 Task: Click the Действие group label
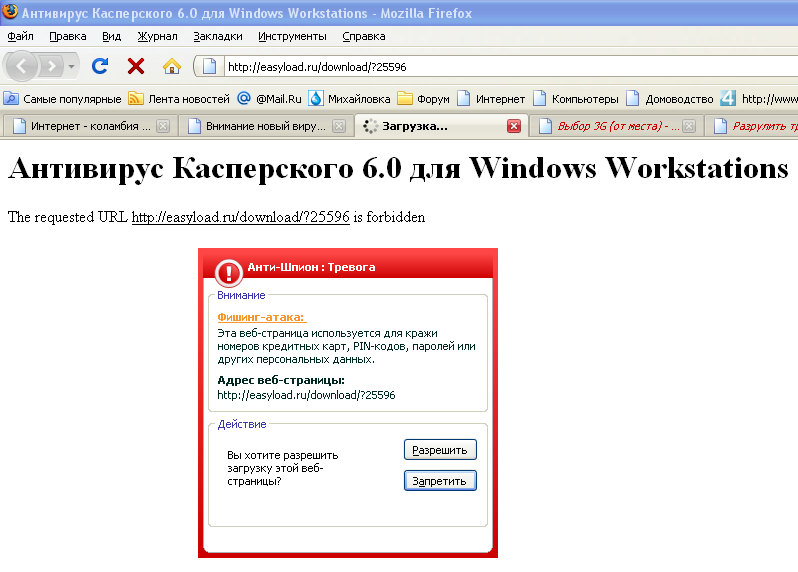tap(242, 424)
